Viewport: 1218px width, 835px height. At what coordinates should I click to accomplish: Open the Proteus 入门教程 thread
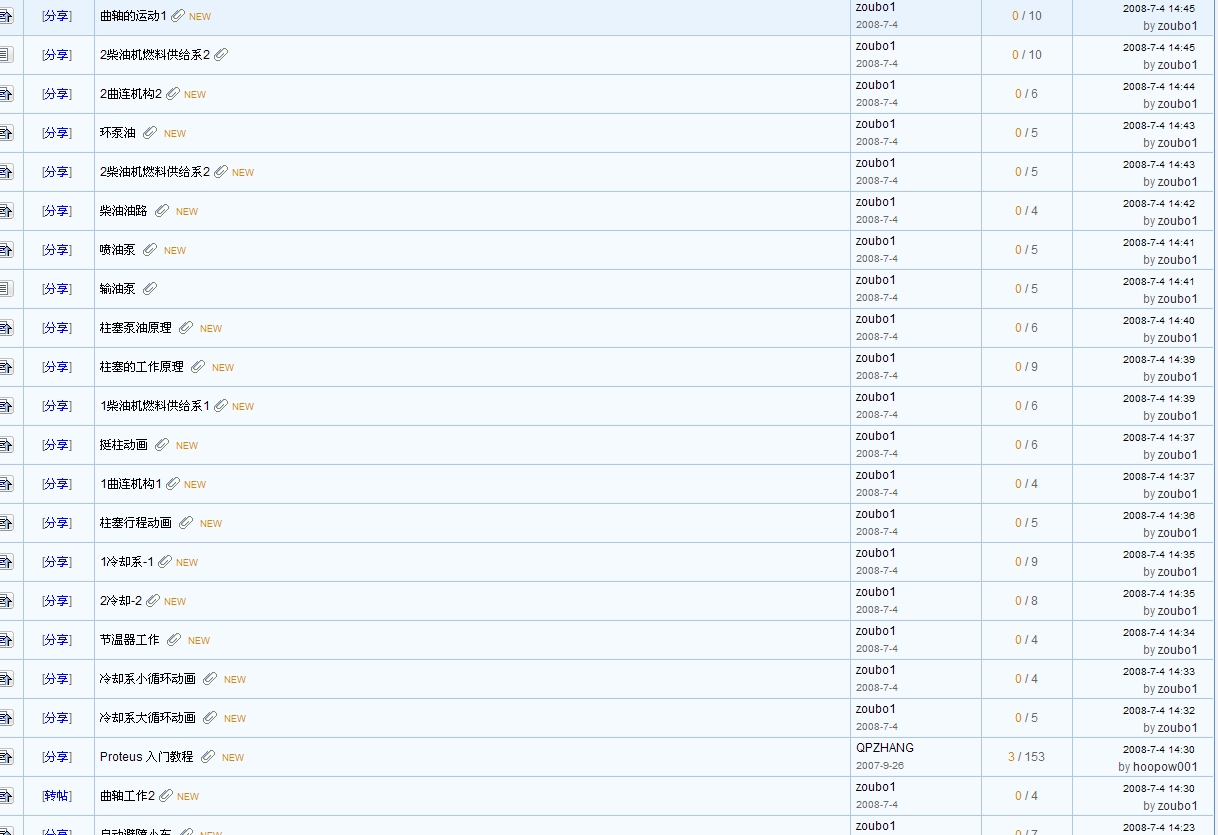coord(147,757)
